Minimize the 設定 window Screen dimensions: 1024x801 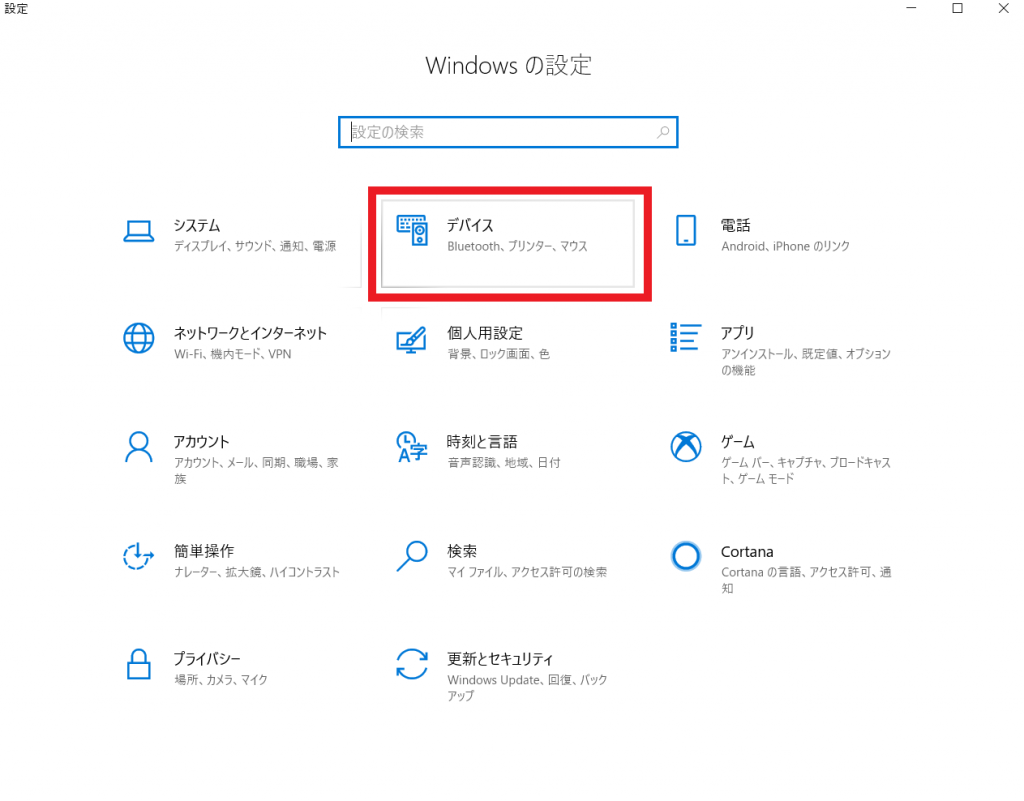pyautogui.click(x=911, y=8)
